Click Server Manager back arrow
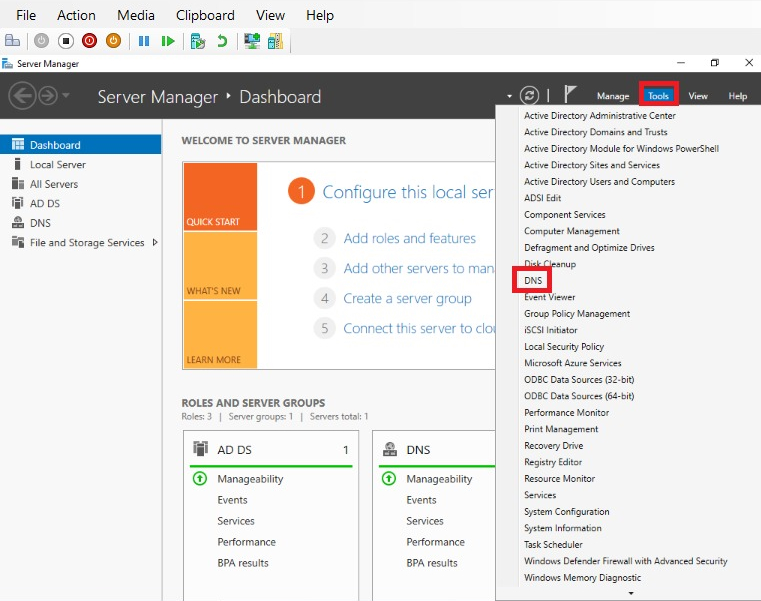This screenshot has width=761, height=601. 22,96
